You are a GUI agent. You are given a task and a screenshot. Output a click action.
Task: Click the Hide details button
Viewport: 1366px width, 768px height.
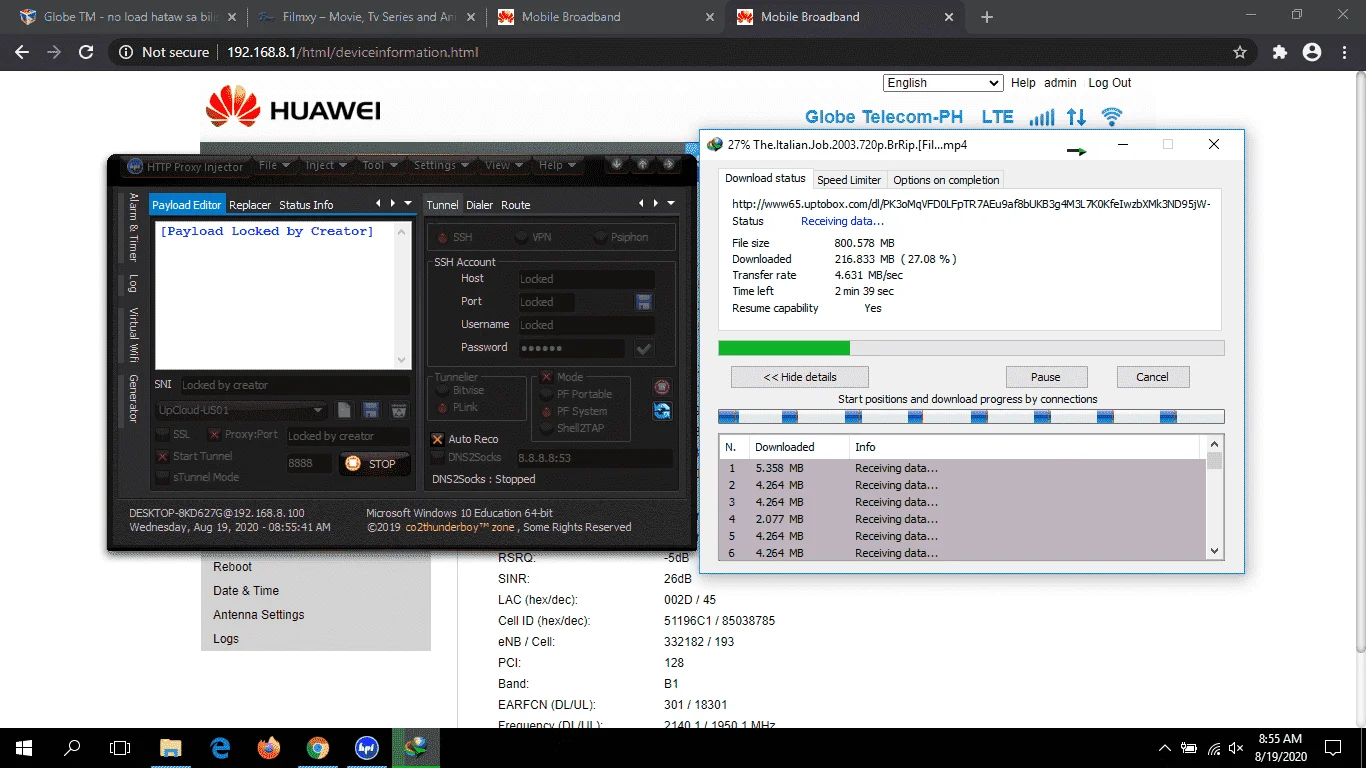point(800,377)
